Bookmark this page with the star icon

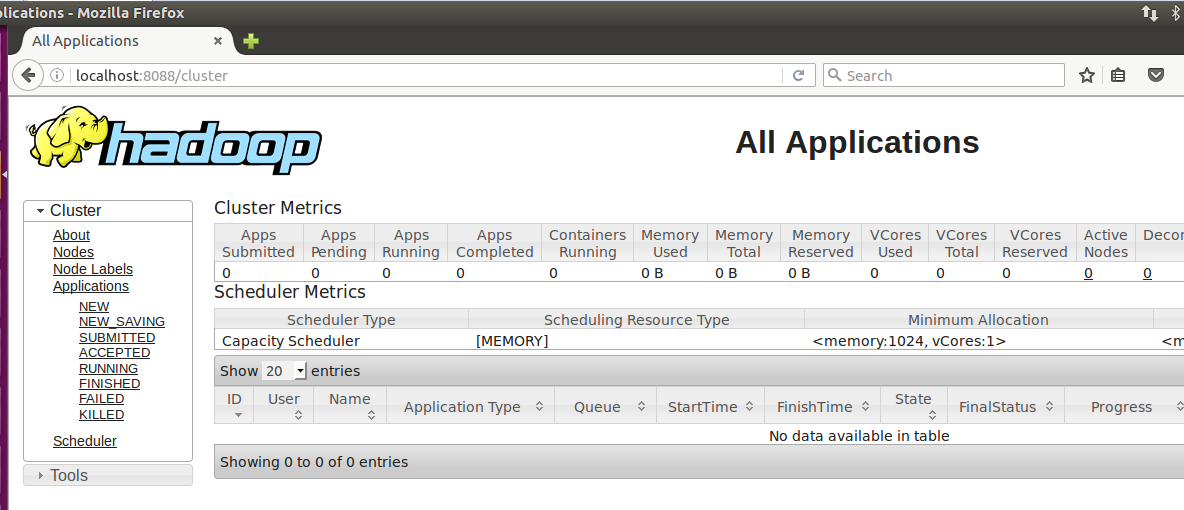click(1087, 76)
